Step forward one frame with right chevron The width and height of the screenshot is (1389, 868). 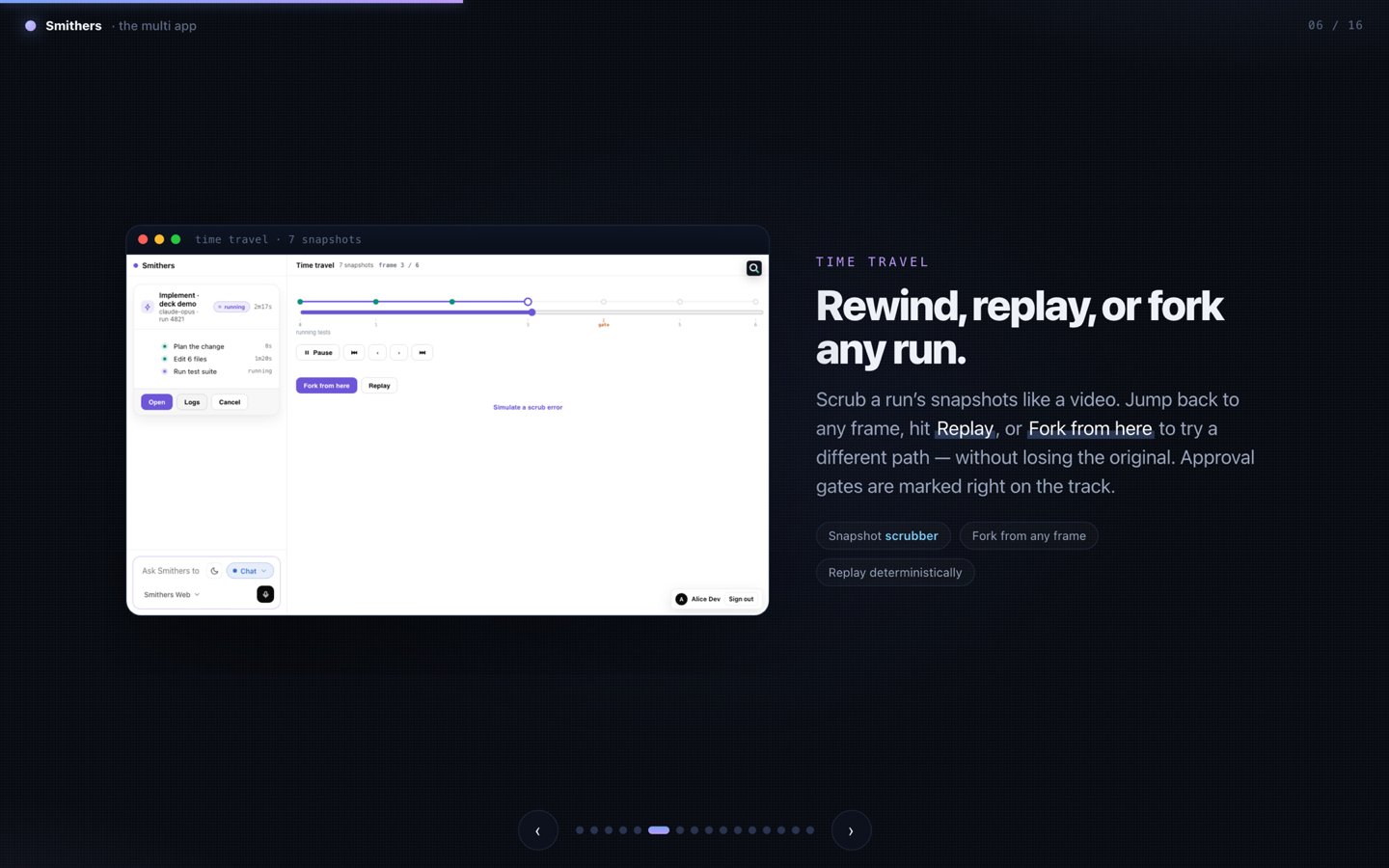[x=399, y=352]
